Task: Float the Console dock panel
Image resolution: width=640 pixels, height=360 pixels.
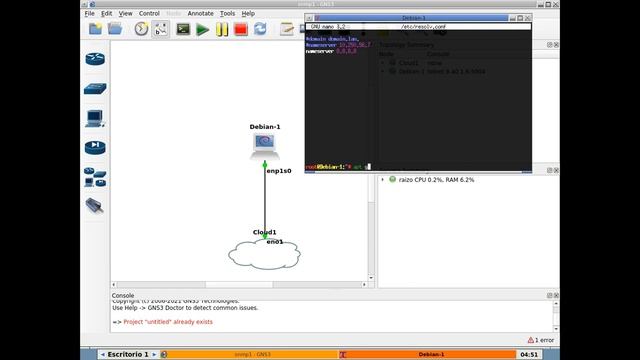Action: (549, 295)
